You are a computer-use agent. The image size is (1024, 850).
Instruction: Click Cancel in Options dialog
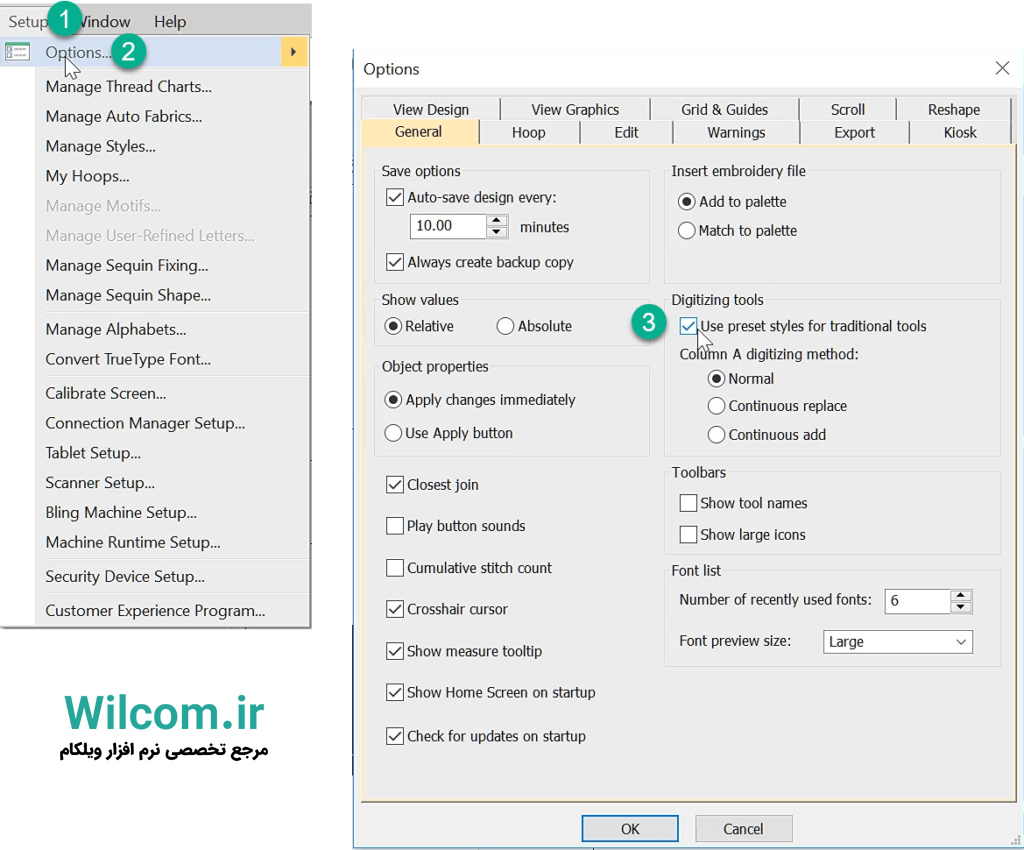click(743, 828)
